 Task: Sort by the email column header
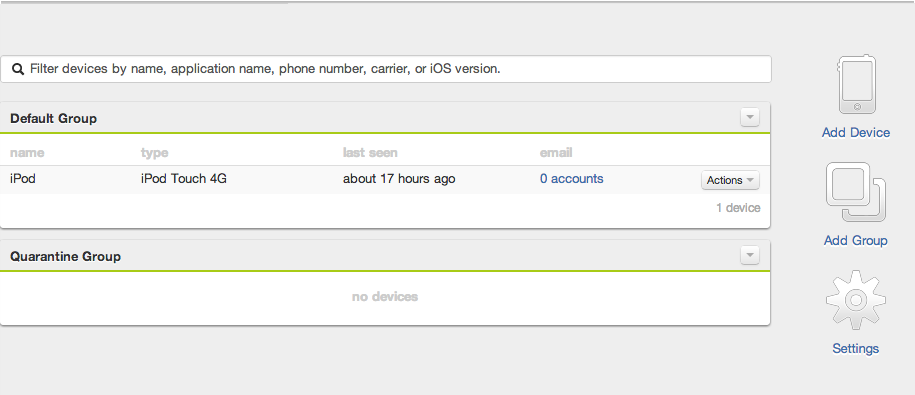[x=556, y=153]
